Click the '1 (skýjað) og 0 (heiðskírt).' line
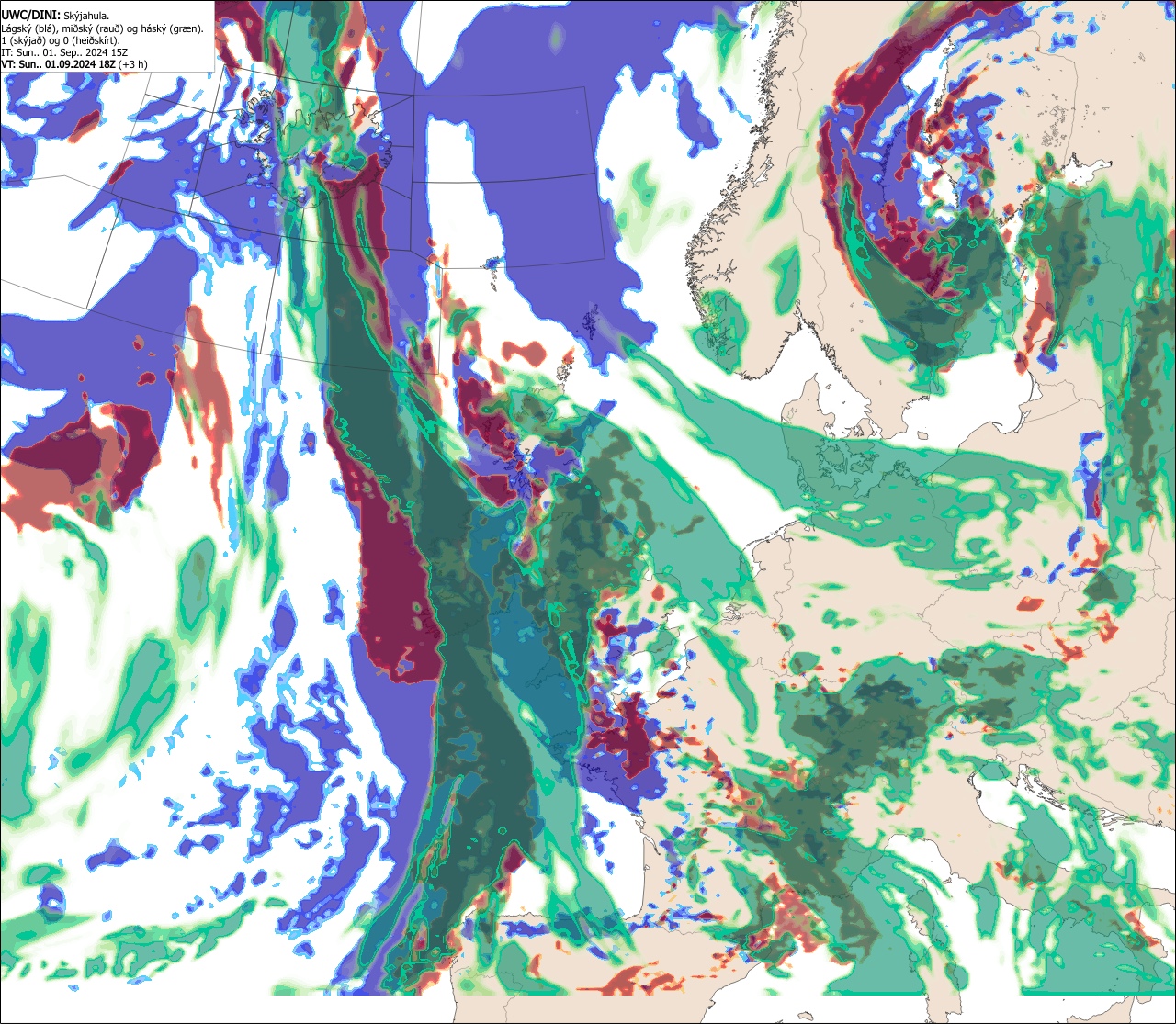 (60, 39)
